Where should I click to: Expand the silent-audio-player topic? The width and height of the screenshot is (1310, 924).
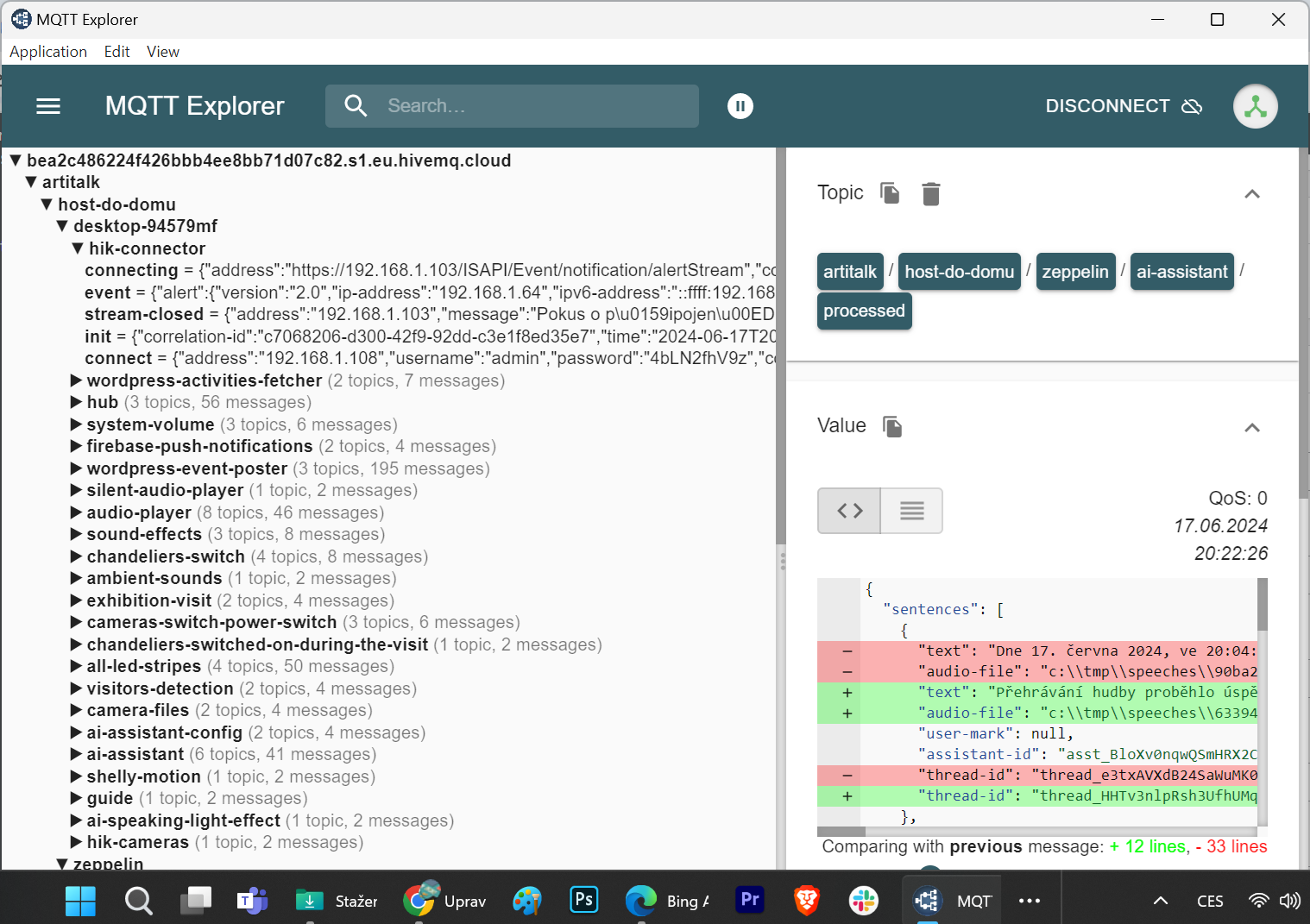tap(76, 490)
